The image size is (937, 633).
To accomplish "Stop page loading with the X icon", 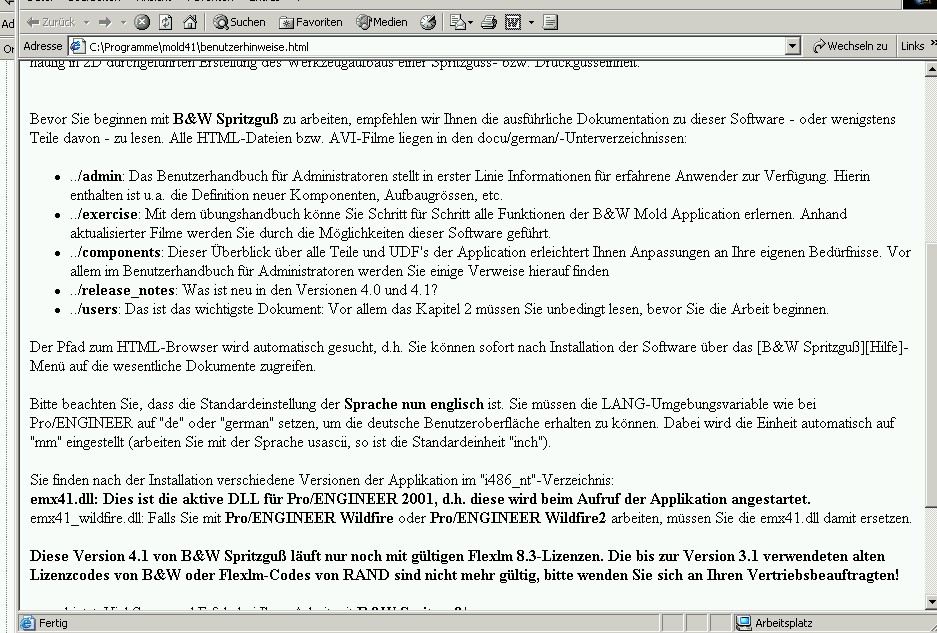I will click(x=142, y=23).
